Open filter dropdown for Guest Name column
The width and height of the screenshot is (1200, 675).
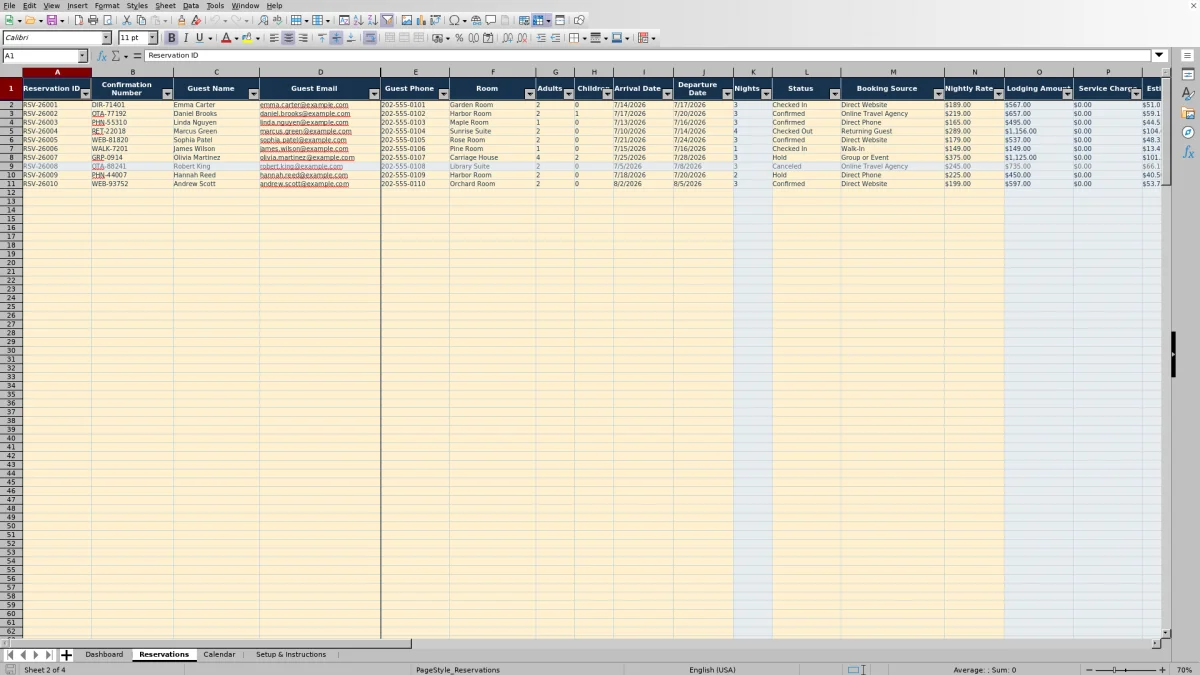tap(253, 94)
